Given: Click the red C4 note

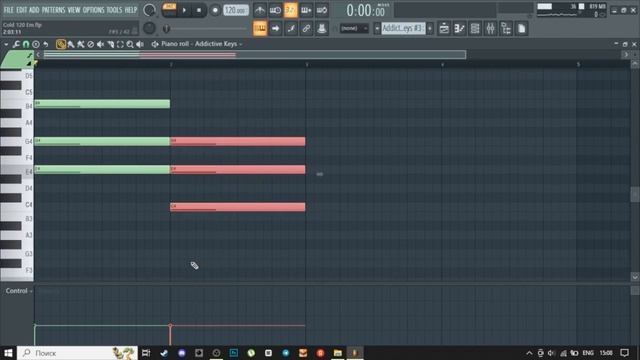Looking at the screenshot, I should (x=238, y=207).
